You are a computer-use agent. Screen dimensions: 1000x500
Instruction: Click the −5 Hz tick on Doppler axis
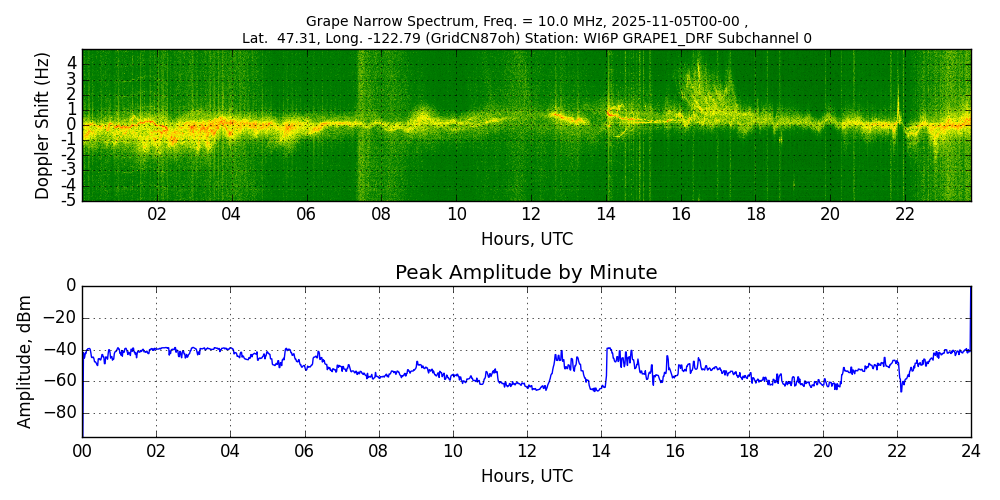(68, 200)
